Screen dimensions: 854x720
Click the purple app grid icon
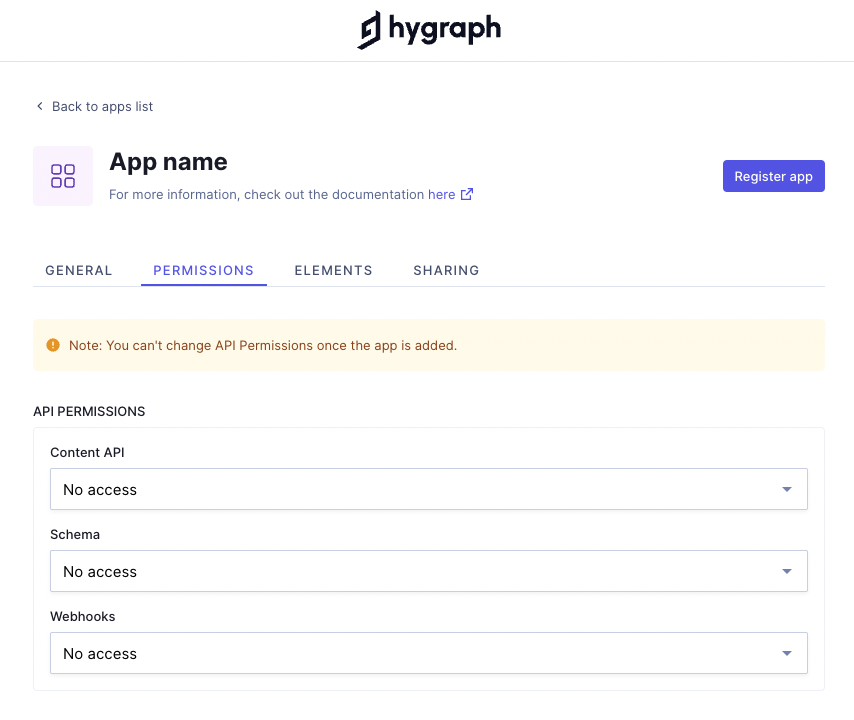coord(63,176)
